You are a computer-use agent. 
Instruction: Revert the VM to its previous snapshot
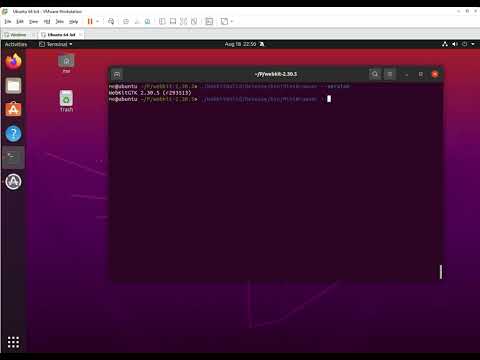[137, 21]
